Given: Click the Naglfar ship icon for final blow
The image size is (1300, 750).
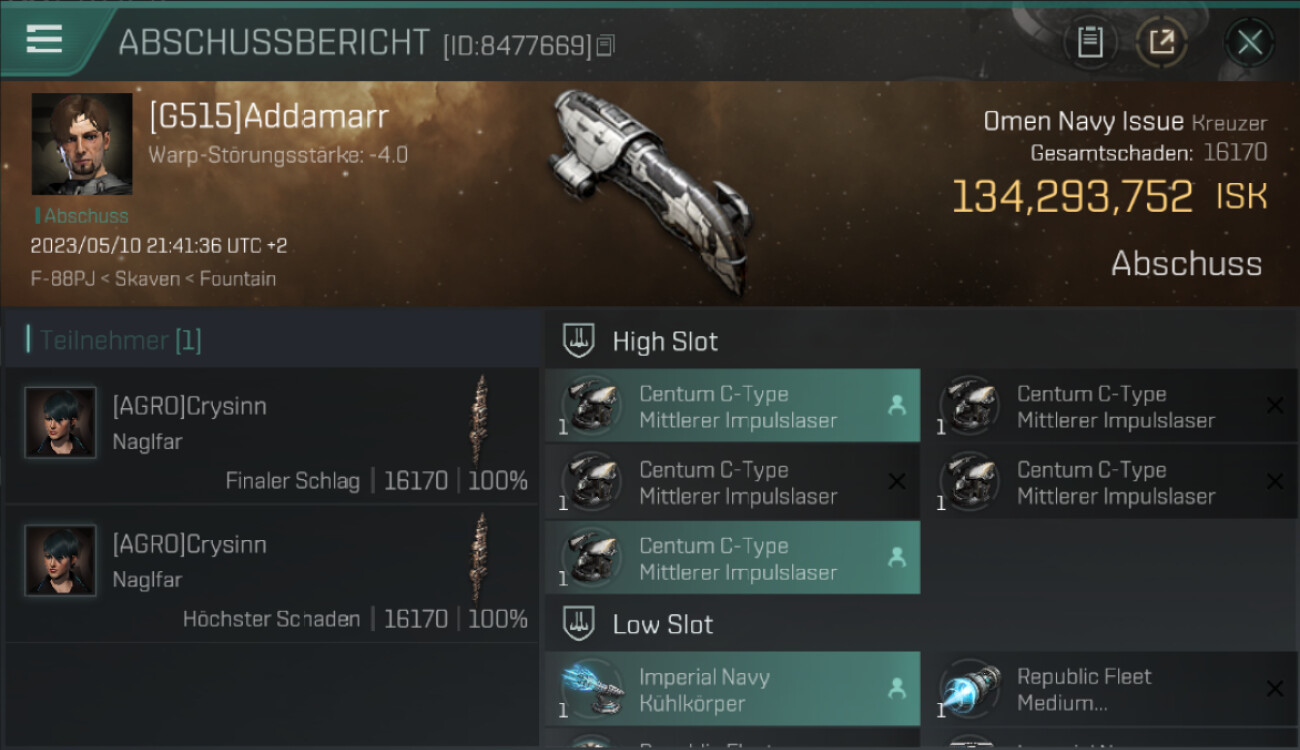Looking at the screenshot, I should [x=481, y=420].
